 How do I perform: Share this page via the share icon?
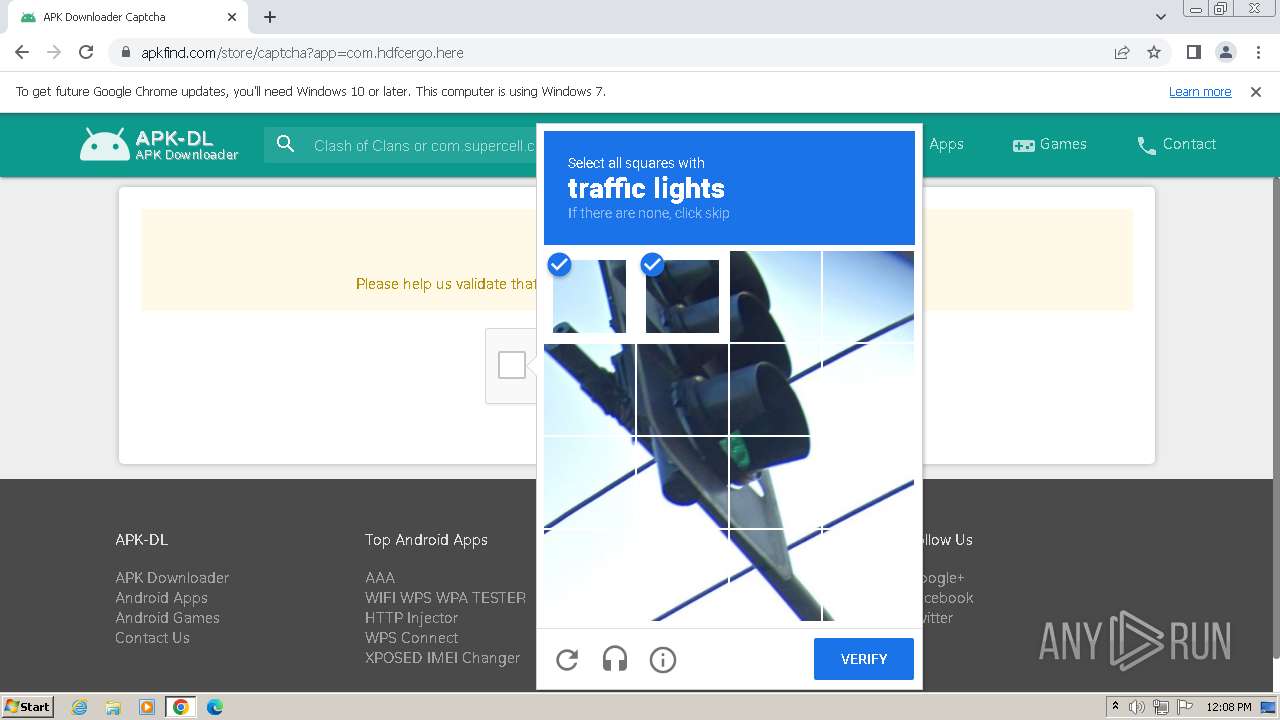pos(1122,52)
